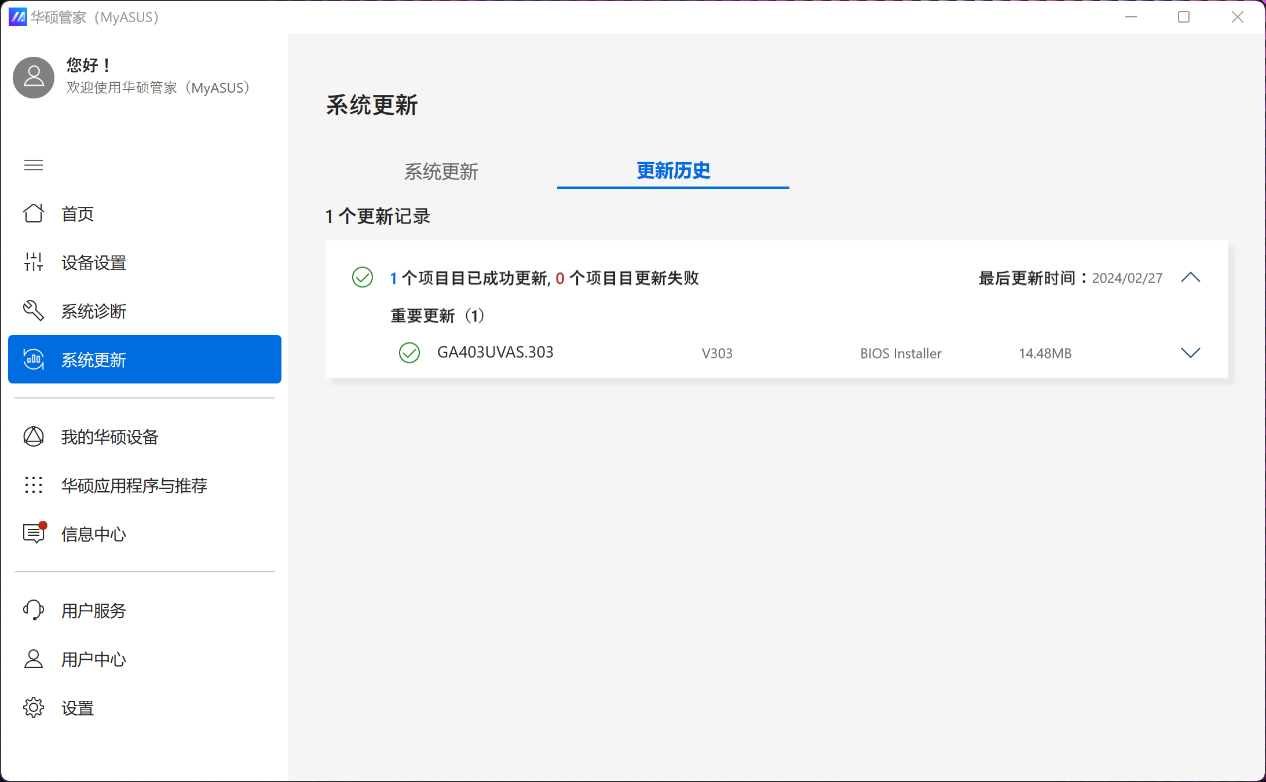
Task: Click the BIOS Installer text
Action: (x=901, y=354)
